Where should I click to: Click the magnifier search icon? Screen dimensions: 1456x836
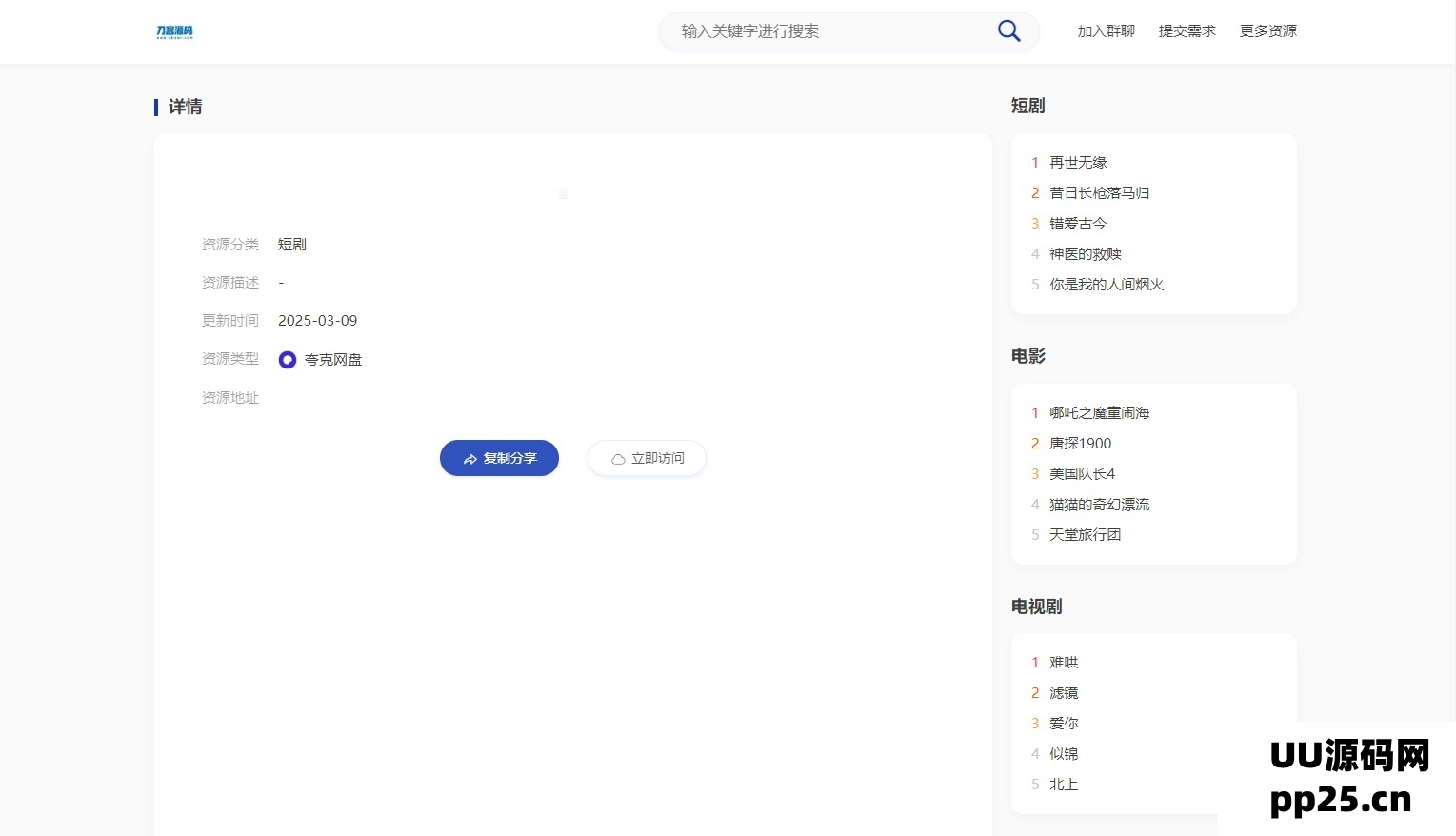click(x=1008, y=31)
